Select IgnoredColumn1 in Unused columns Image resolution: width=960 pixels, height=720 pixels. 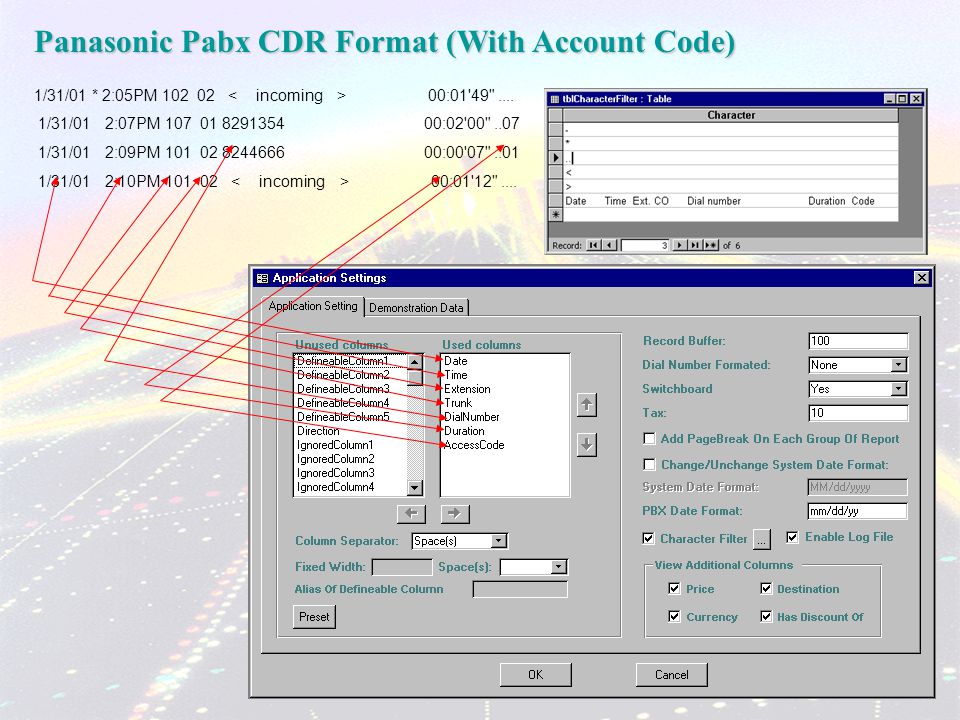click(350, 445)
